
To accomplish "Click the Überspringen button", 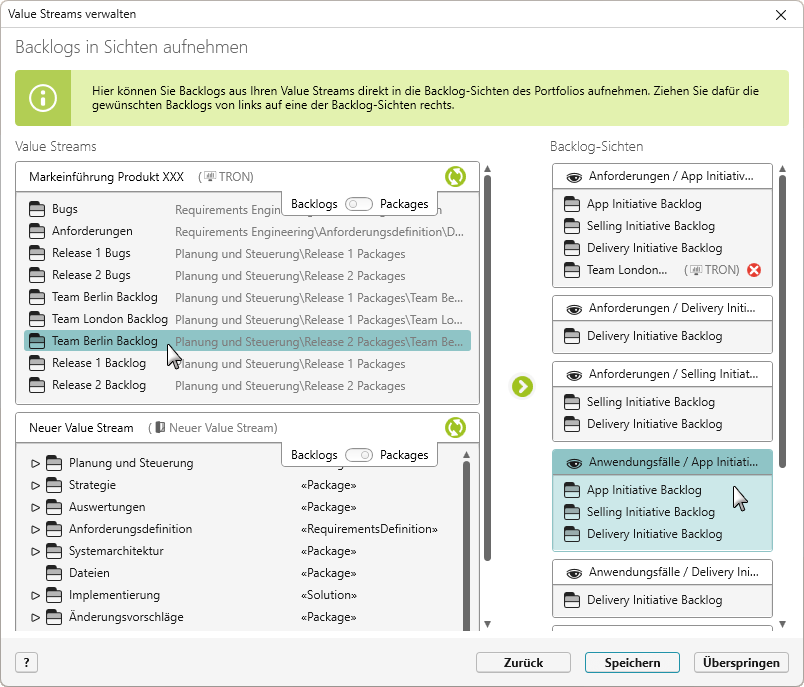I will [741, 662].
